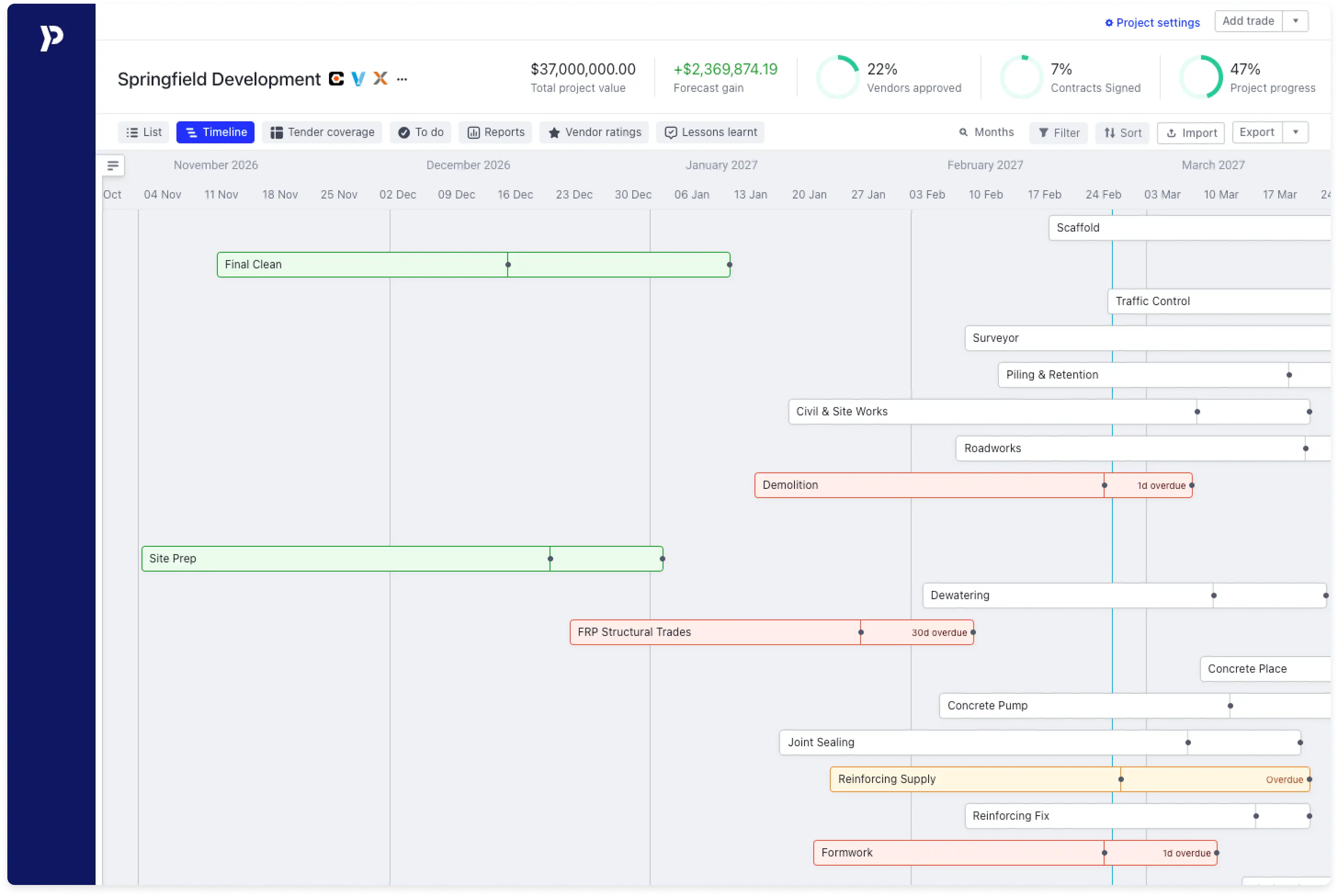This screenshot has width=1338, height=896.
Task: Click the Filter button
Action: pos(1059,133)
